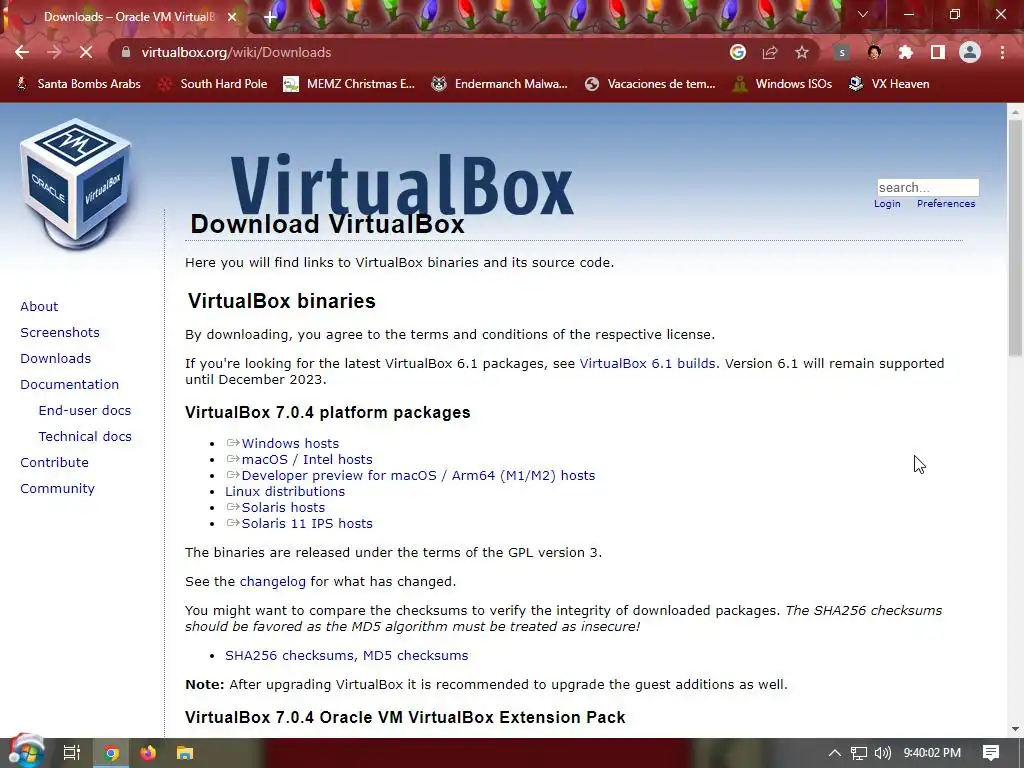
Task: Click the avatar extension icon next to puzzle piece
Action: [x=874, y=52]
